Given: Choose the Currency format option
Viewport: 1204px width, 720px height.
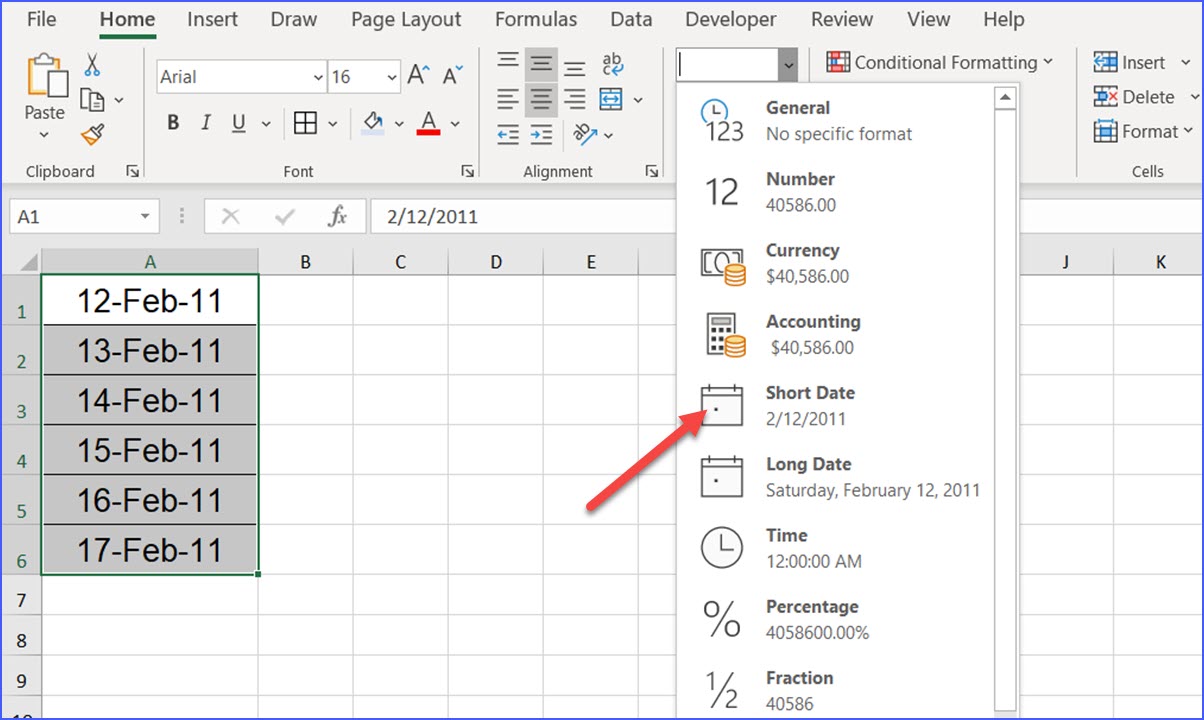Looking at the screenshot, I should 836,263.
